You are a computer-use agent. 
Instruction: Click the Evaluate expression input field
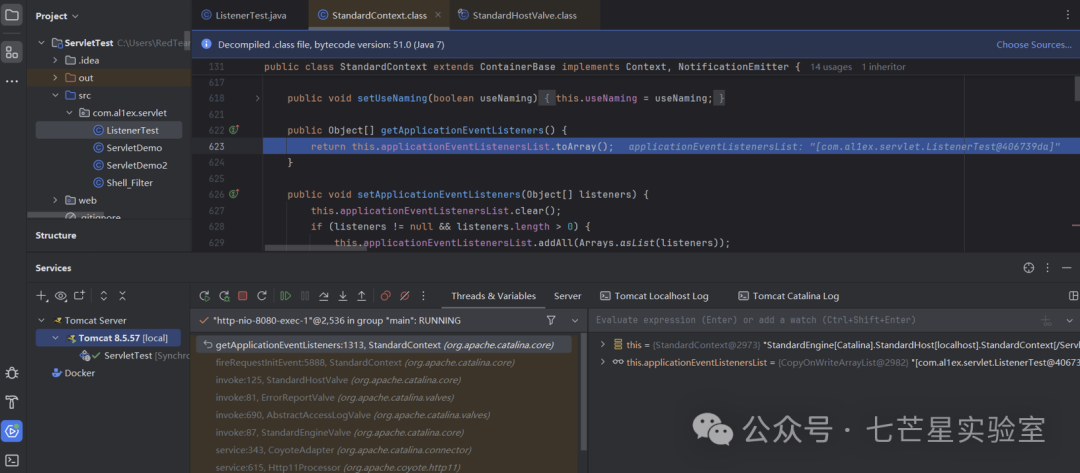(813, 320)
